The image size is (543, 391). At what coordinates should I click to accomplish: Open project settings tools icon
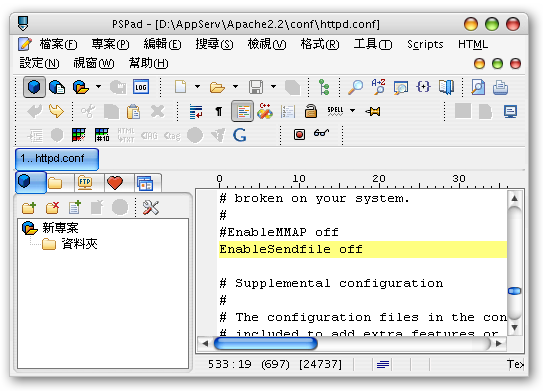(x=151, y=207)
